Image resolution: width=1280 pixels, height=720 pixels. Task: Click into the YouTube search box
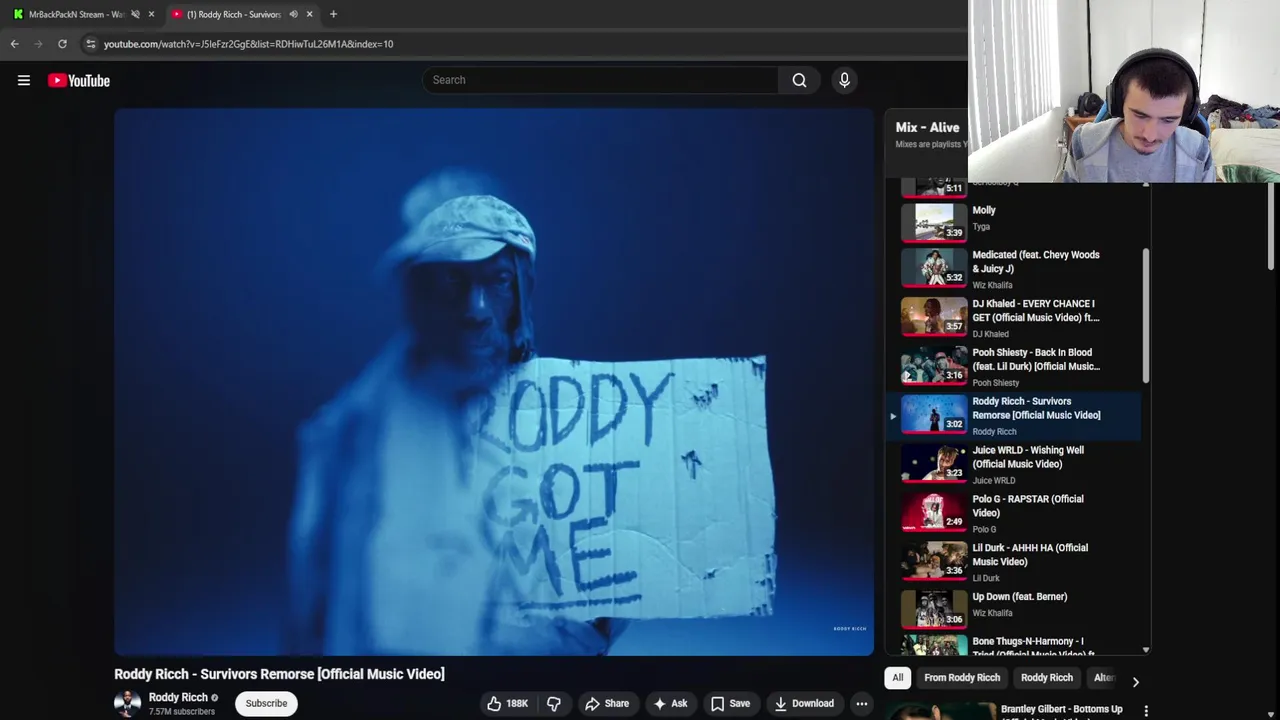pyautogui.click(x=600, y=80)
